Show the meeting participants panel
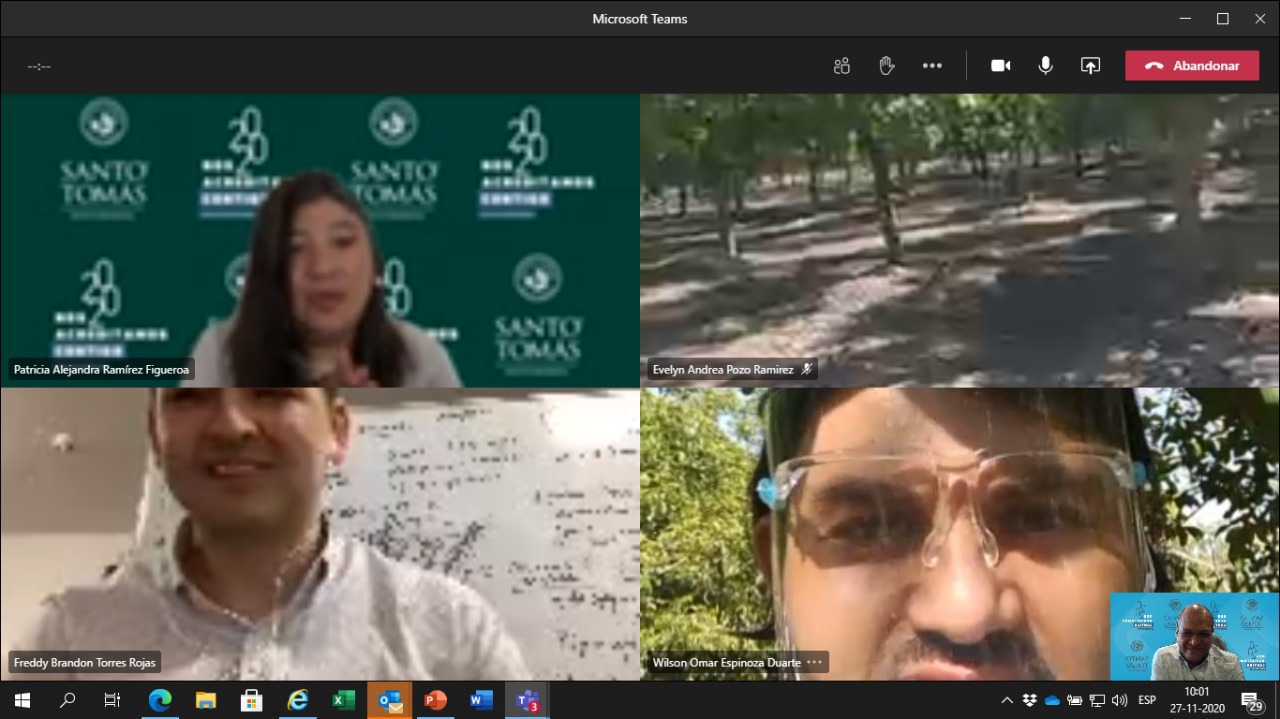 pos(841,66)
